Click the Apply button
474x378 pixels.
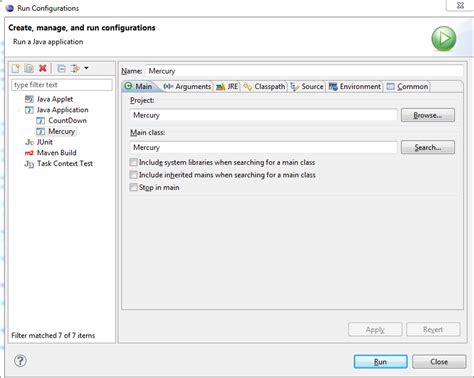375,330
